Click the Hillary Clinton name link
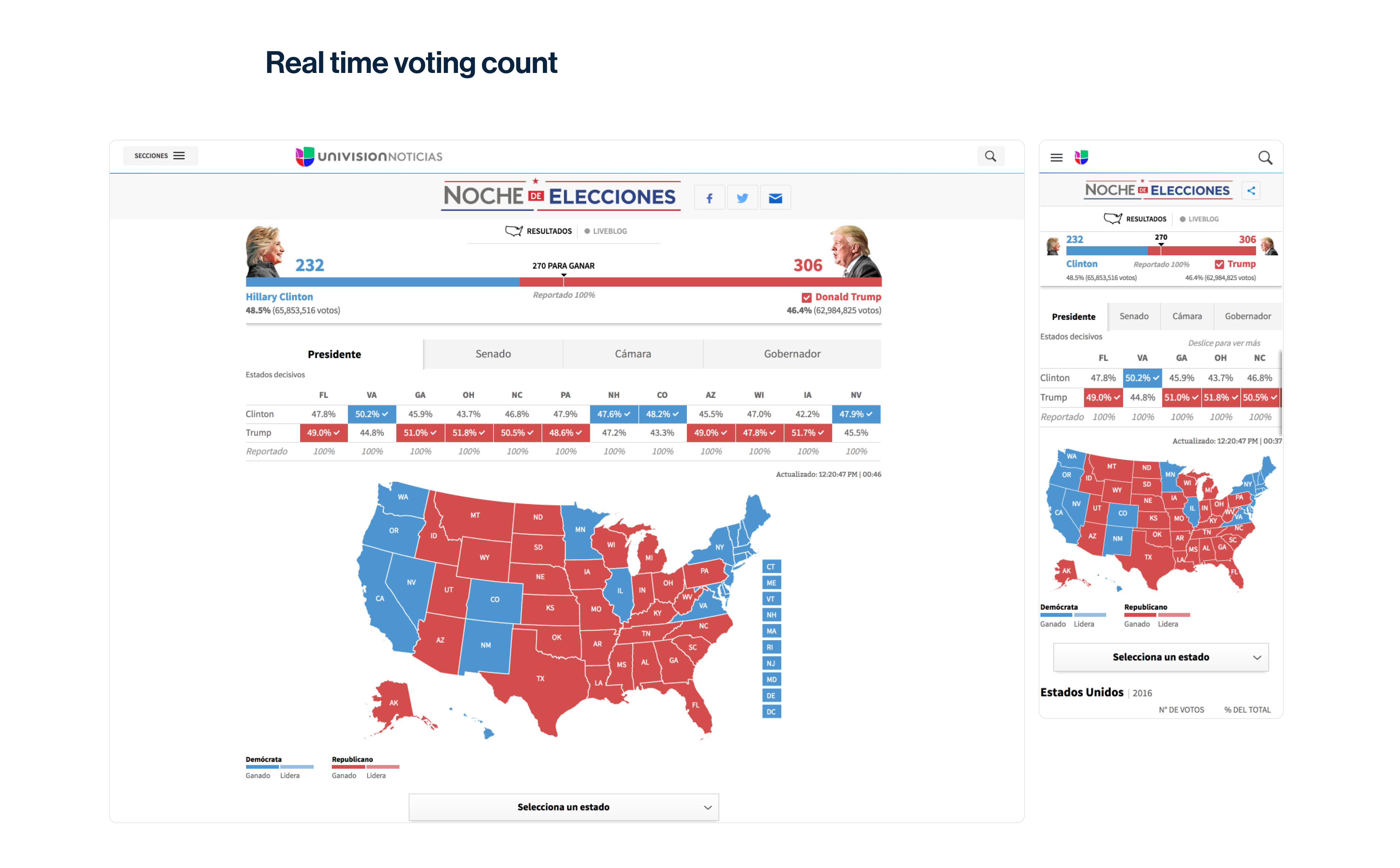This screenshot has height=868, width=1400. 279,297
